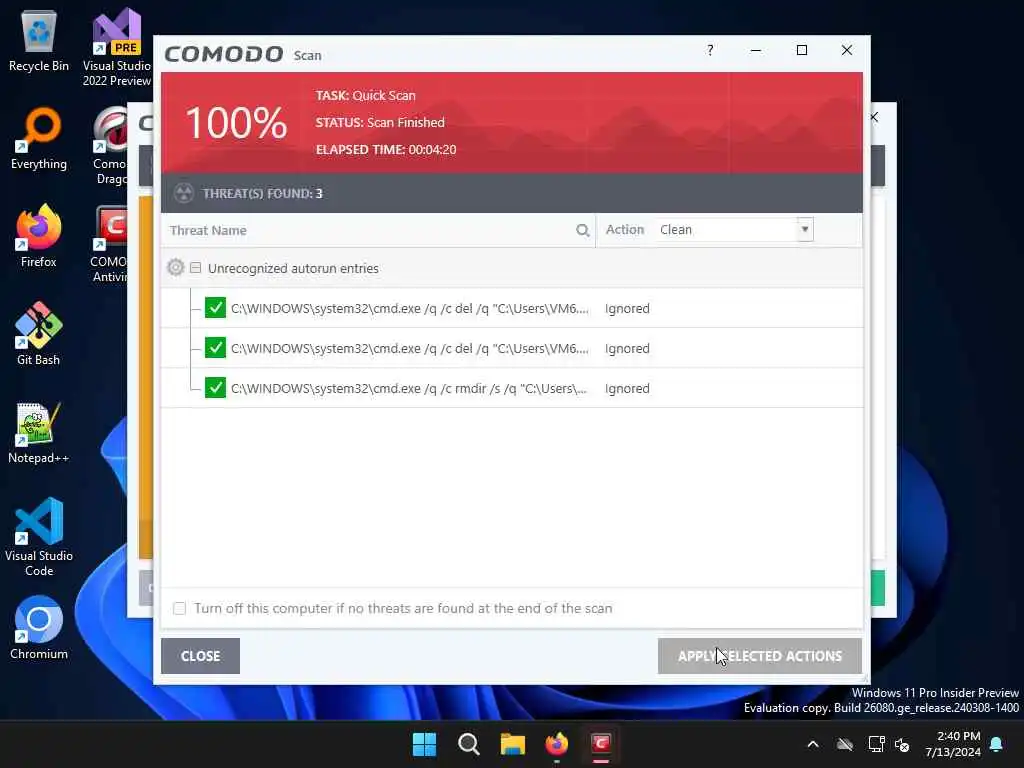Click the muted volume tray icon

tap(903, 744)
